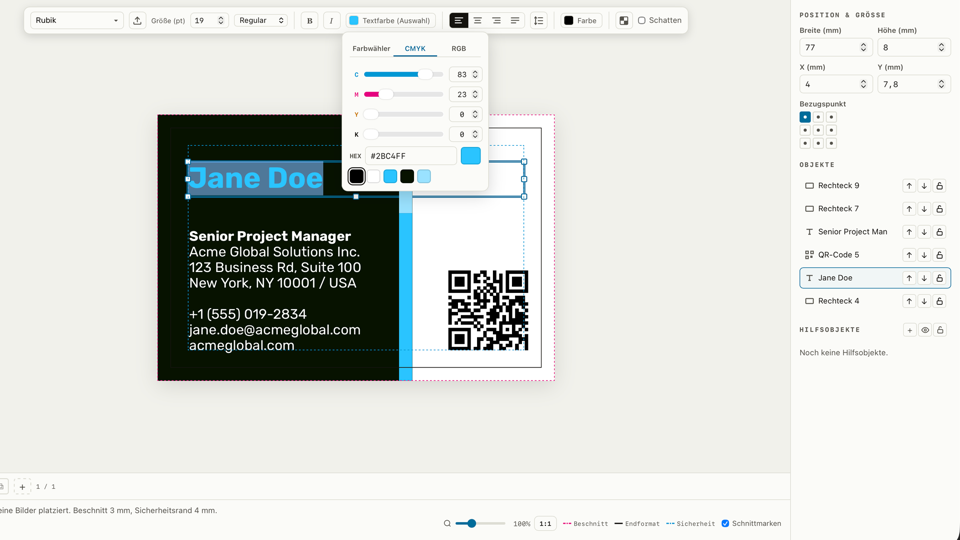Move Rechteck 9 layer up
960x540 pixels.
coord(909,186)
